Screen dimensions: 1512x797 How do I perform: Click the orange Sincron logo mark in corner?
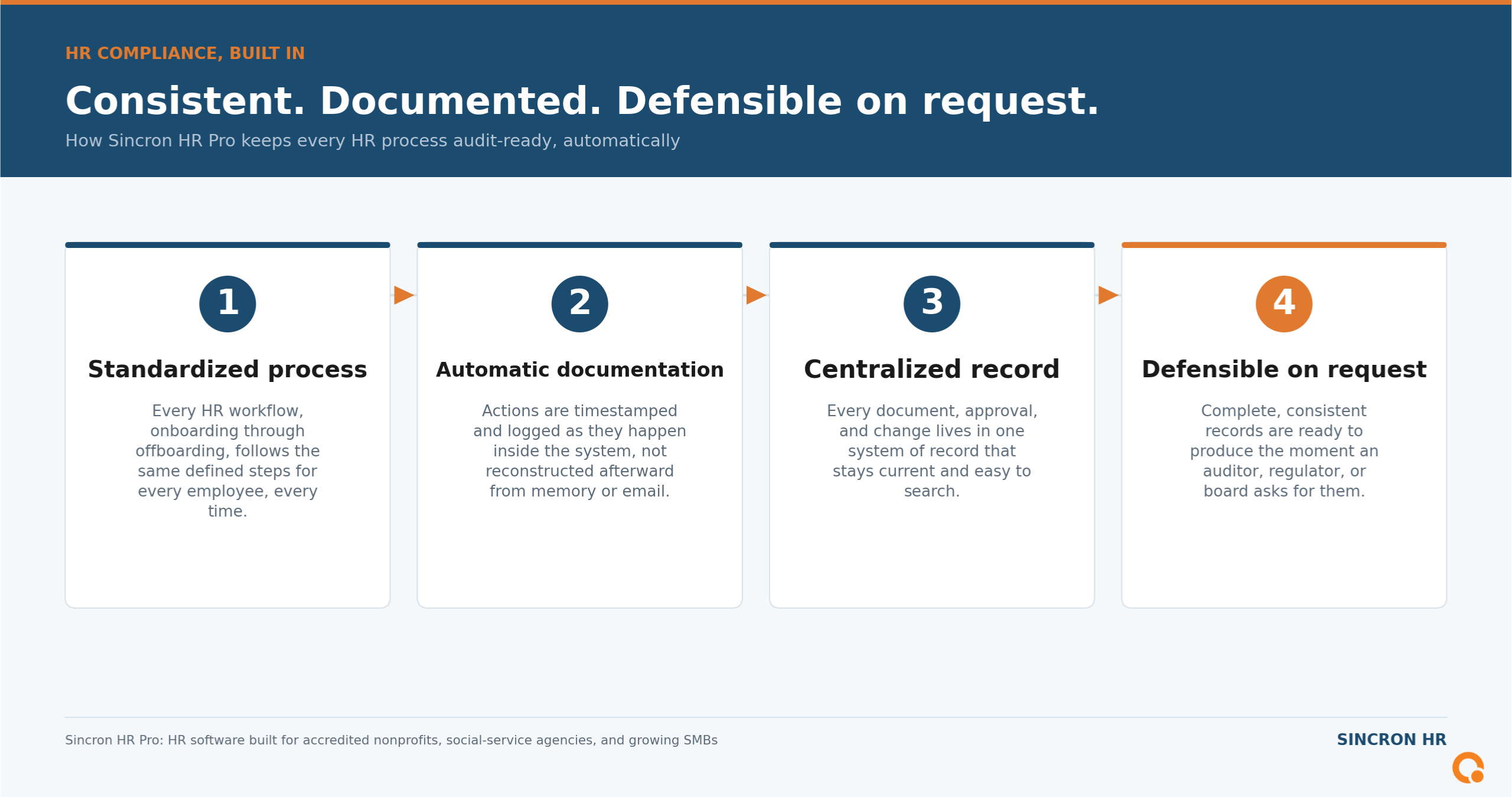click(1468, 767)
